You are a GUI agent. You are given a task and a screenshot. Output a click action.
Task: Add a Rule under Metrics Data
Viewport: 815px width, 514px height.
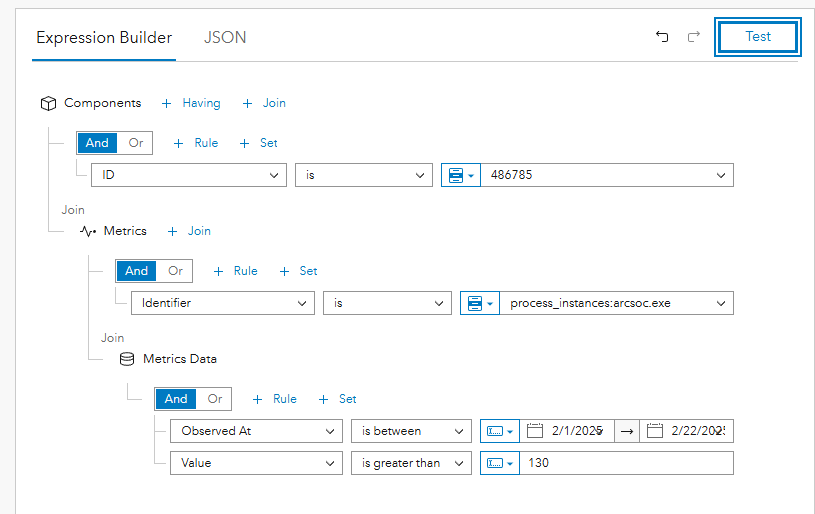[275, 399]
